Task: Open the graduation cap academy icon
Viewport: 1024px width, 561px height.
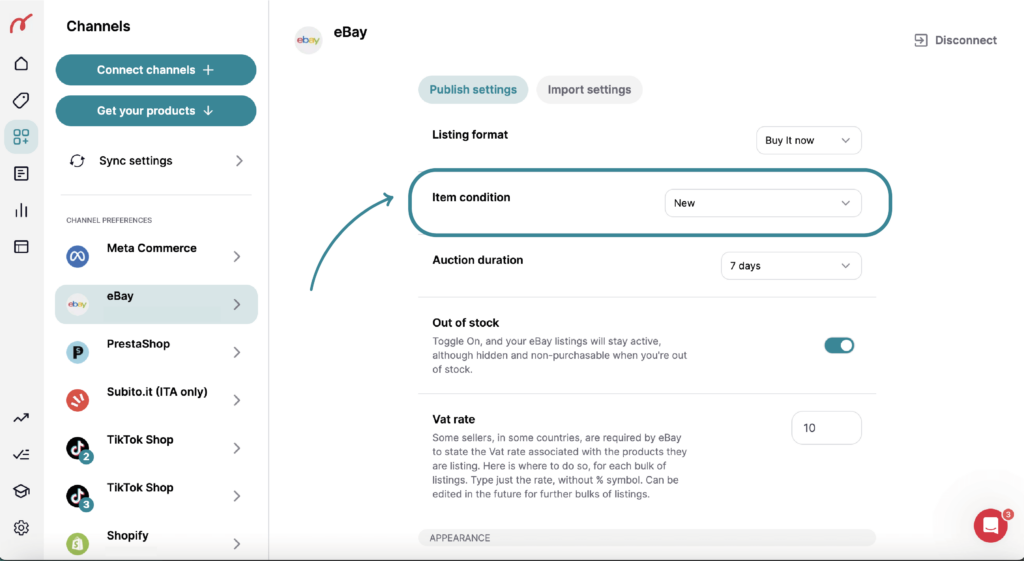Action: tap(21, 491)
